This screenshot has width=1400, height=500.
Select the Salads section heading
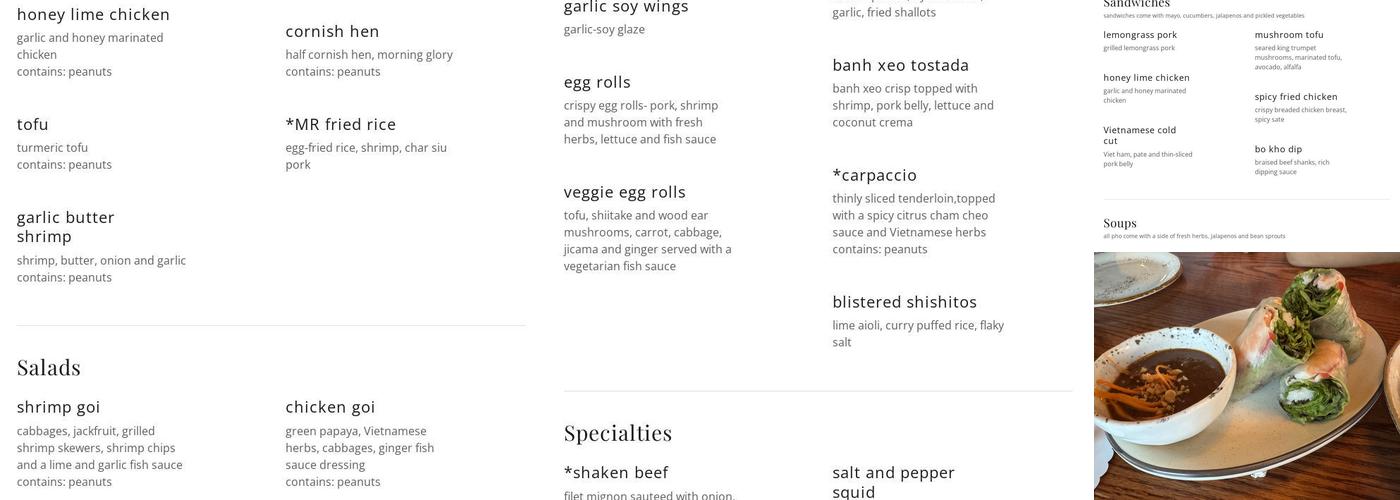pos(49,367)
